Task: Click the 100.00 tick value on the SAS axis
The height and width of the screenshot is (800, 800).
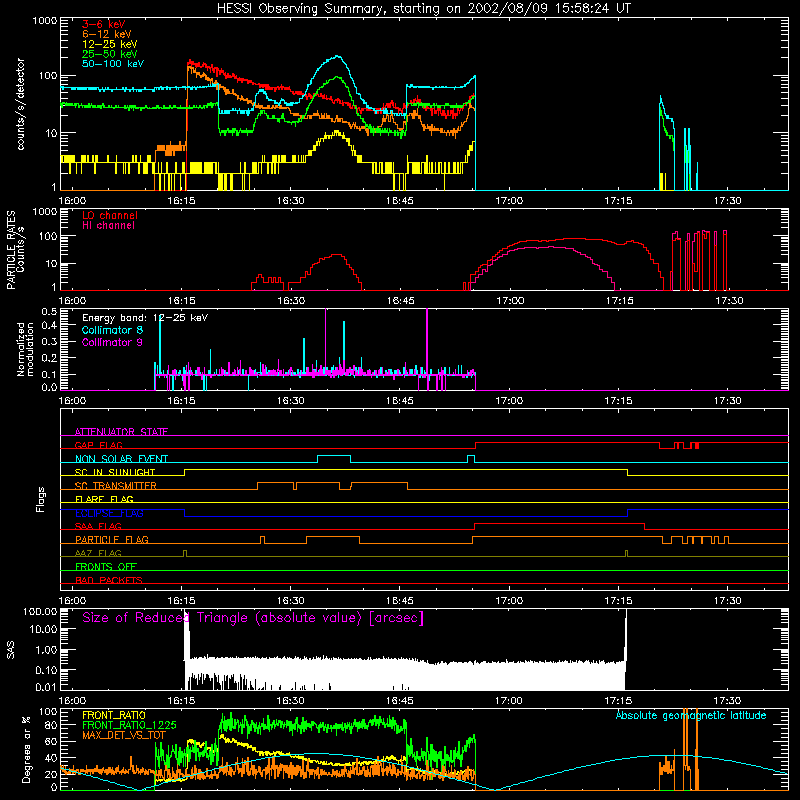Action: 40,611
